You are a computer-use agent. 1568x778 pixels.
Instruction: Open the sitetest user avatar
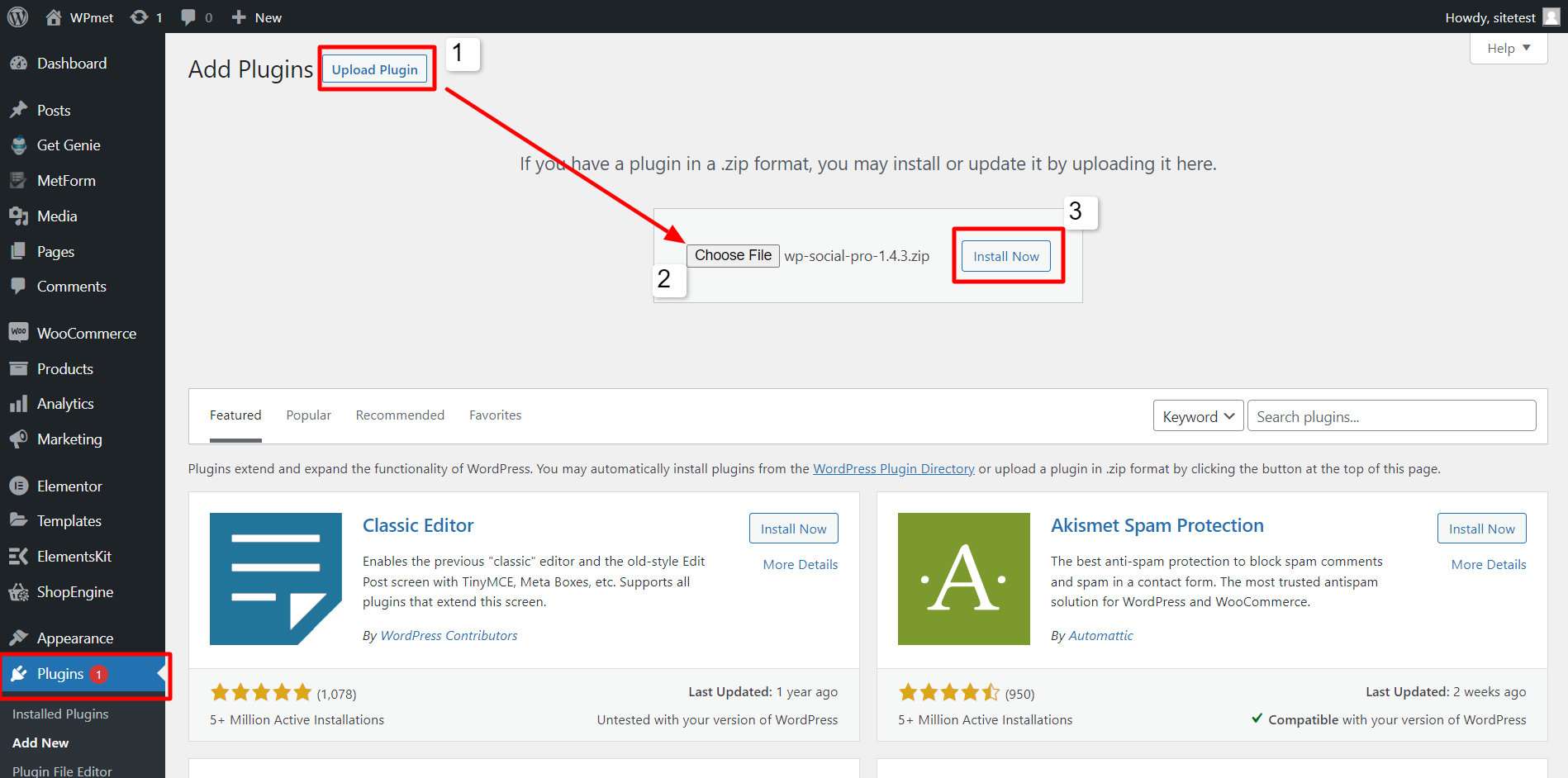point(1551,17)
